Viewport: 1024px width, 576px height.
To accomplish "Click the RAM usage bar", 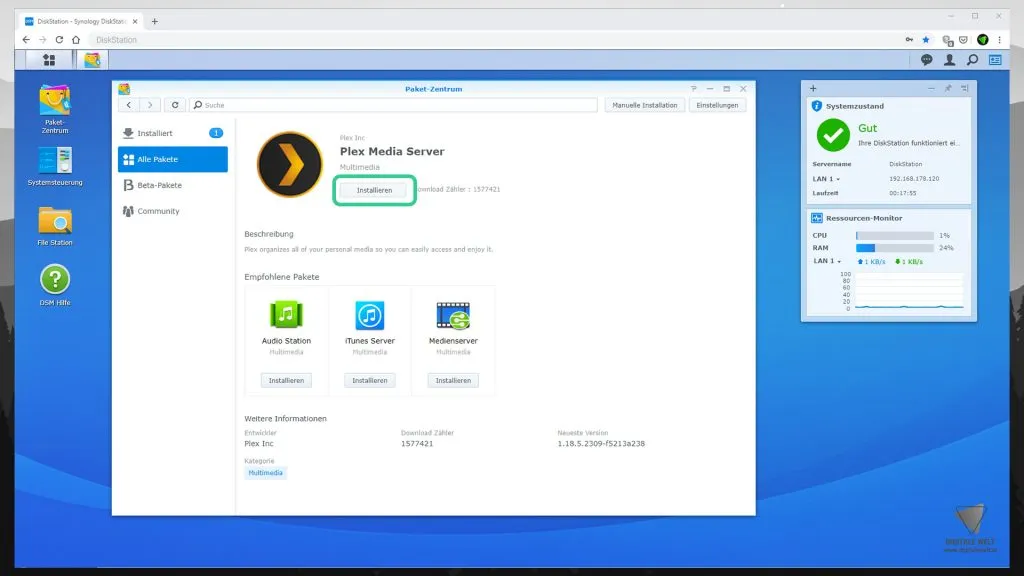I will (x=895, y=248).
